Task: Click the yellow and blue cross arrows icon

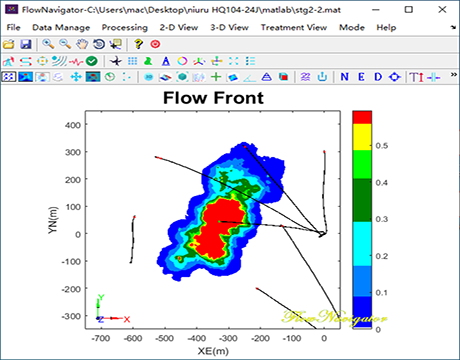Action: 217,61
